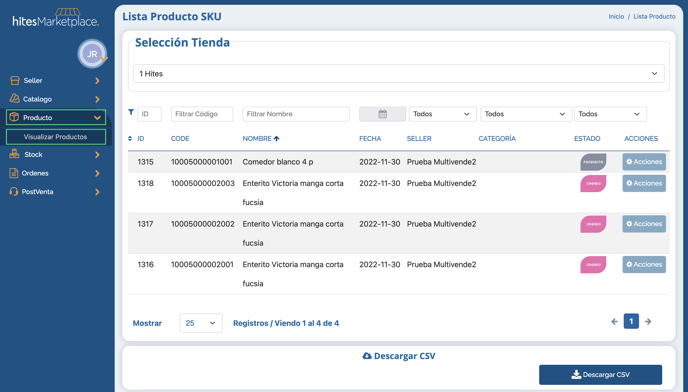Click Acciones button for product 1318
Image resolution: width=688 pixels, height=392 pixels.
pos(644,183)
